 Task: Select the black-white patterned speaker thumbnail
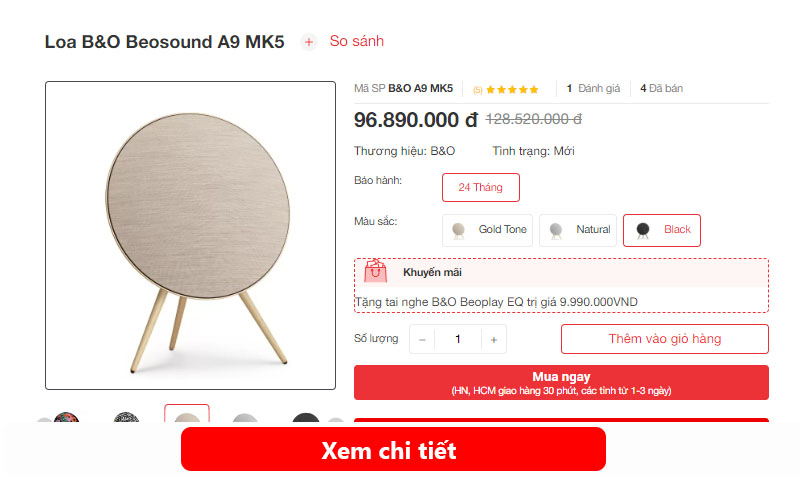point(127,417)
